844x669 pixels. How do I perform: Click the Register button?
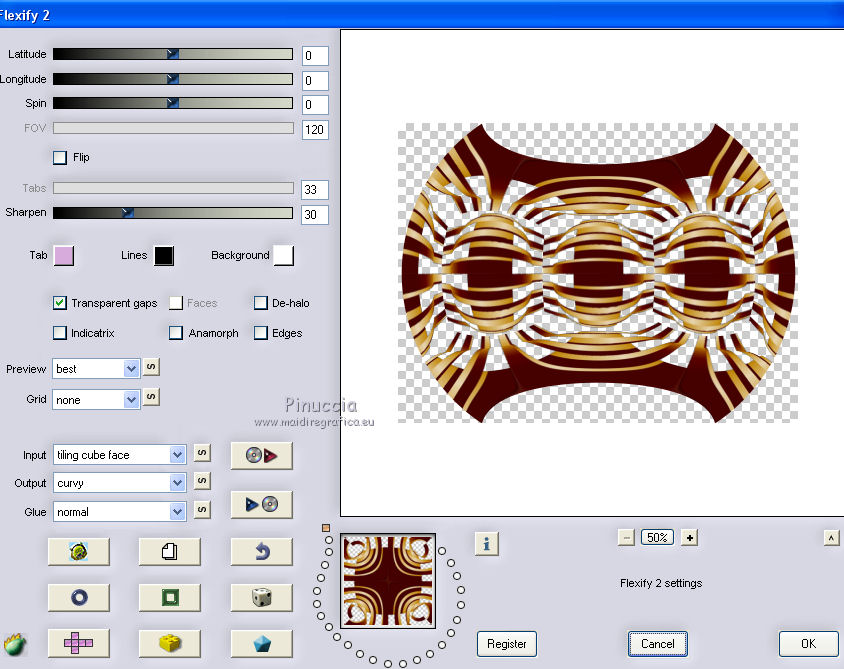coord(507,644)
